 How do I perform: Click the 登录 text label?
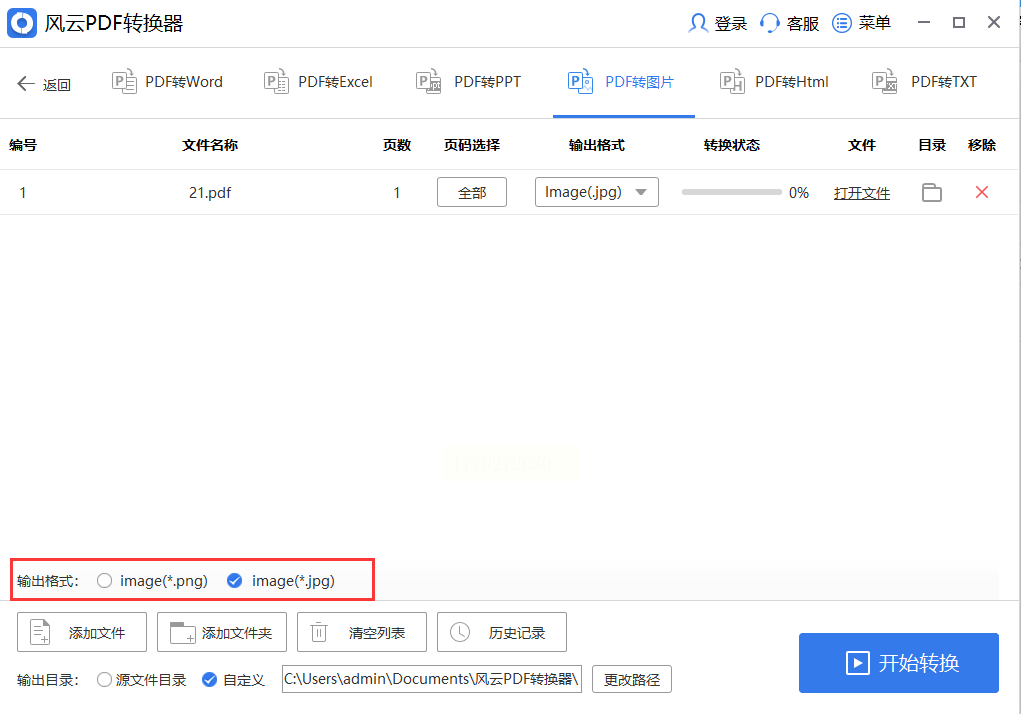731,24
